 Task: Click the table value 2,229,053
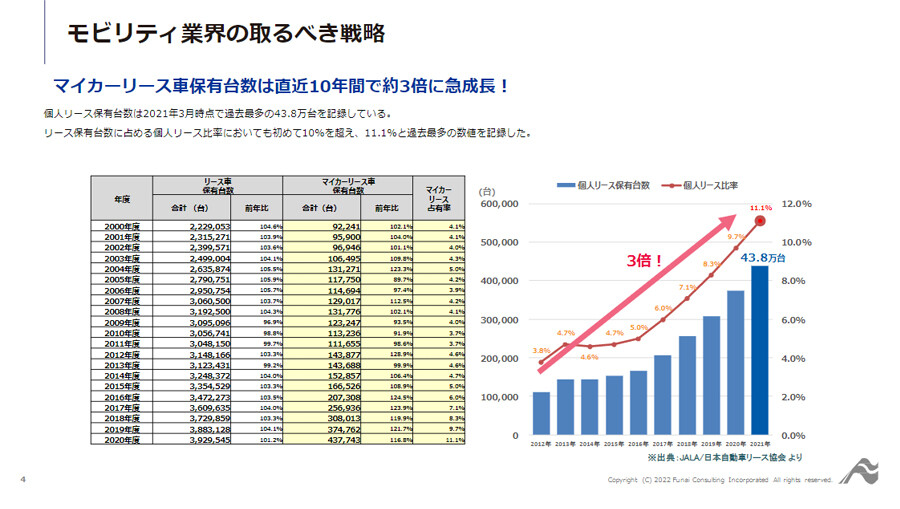tap(210, 227)
